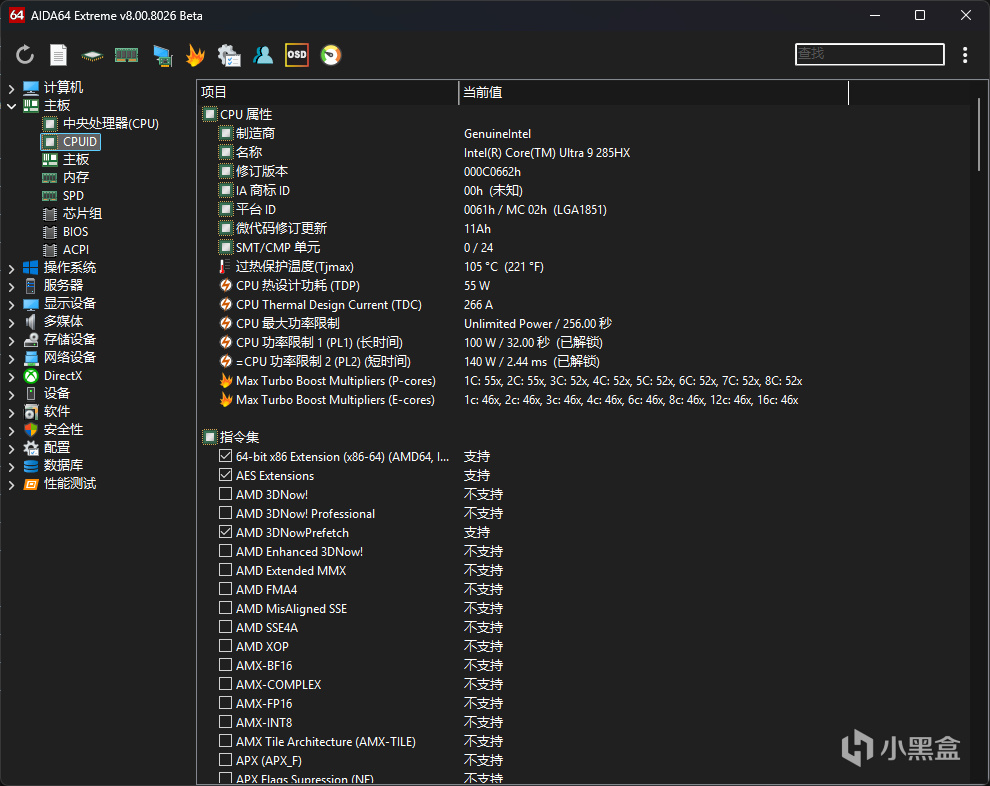Image resolution: width=990 pixels, height=786 pixels.
Task: Click the Refresh toolbar icon
Action: click(x=25, y=55)
